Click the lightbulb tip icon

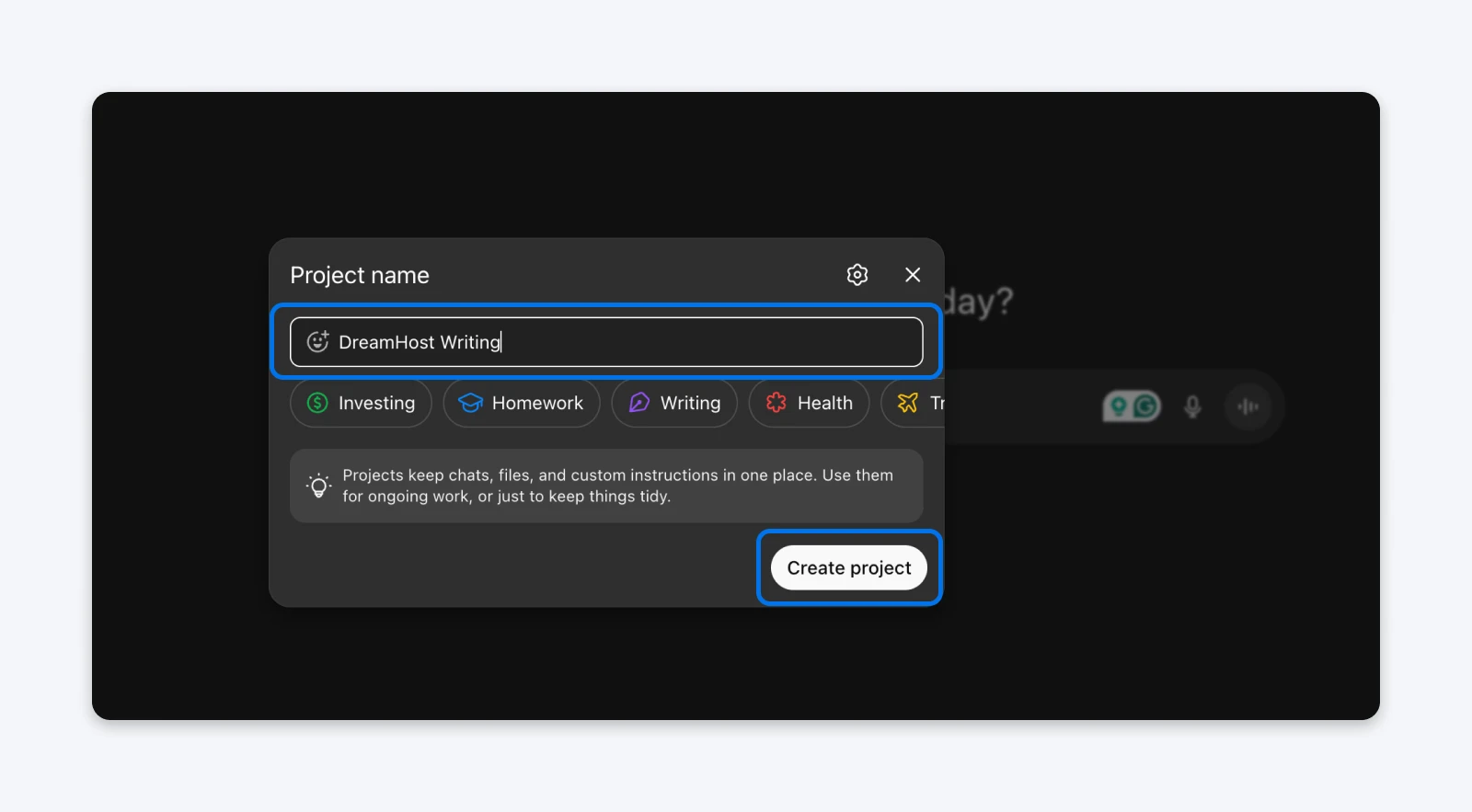pyautogui.click(x=318, y=486)
